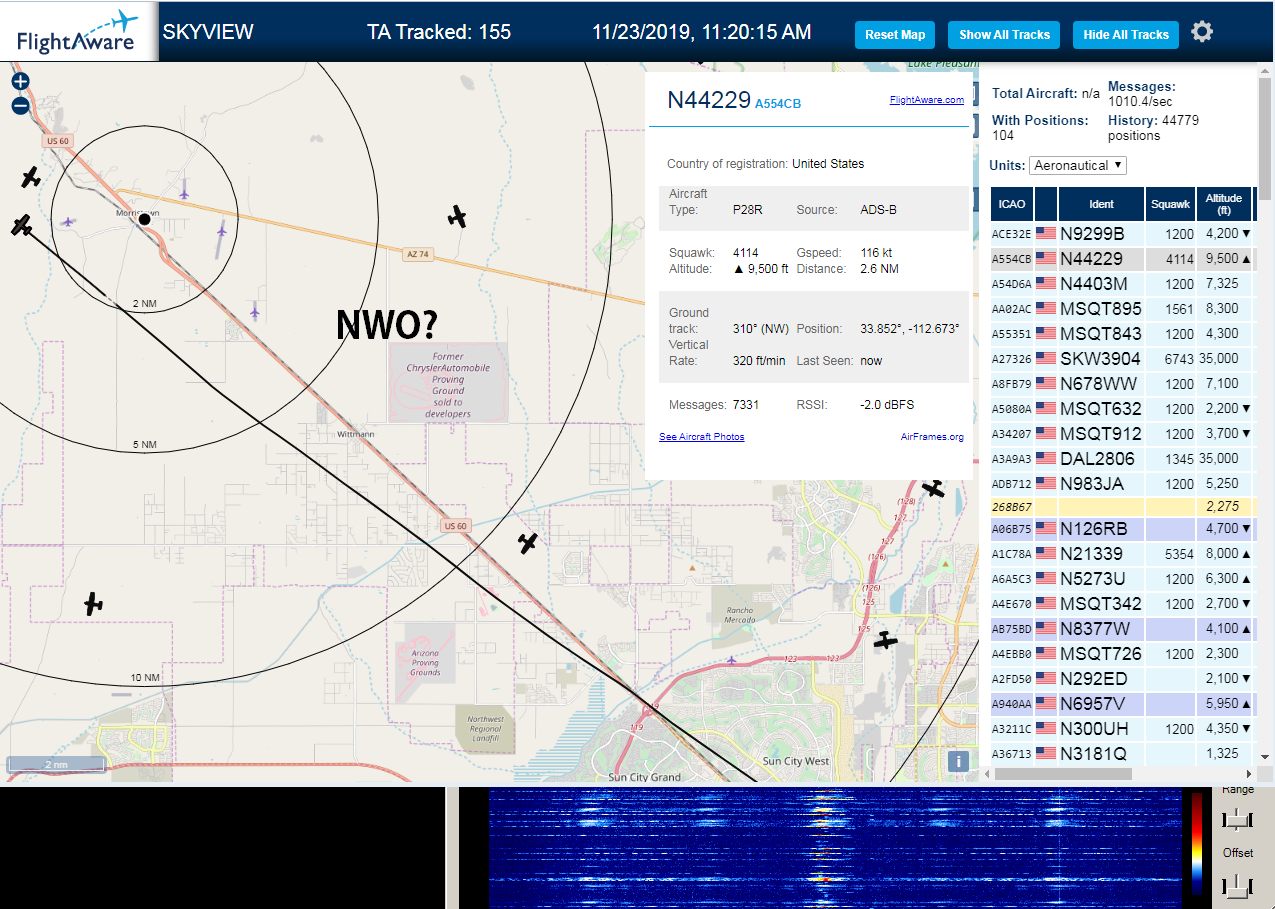Adjust the Offset slider handle
1275x909 pixels.
coord(1238,885)
